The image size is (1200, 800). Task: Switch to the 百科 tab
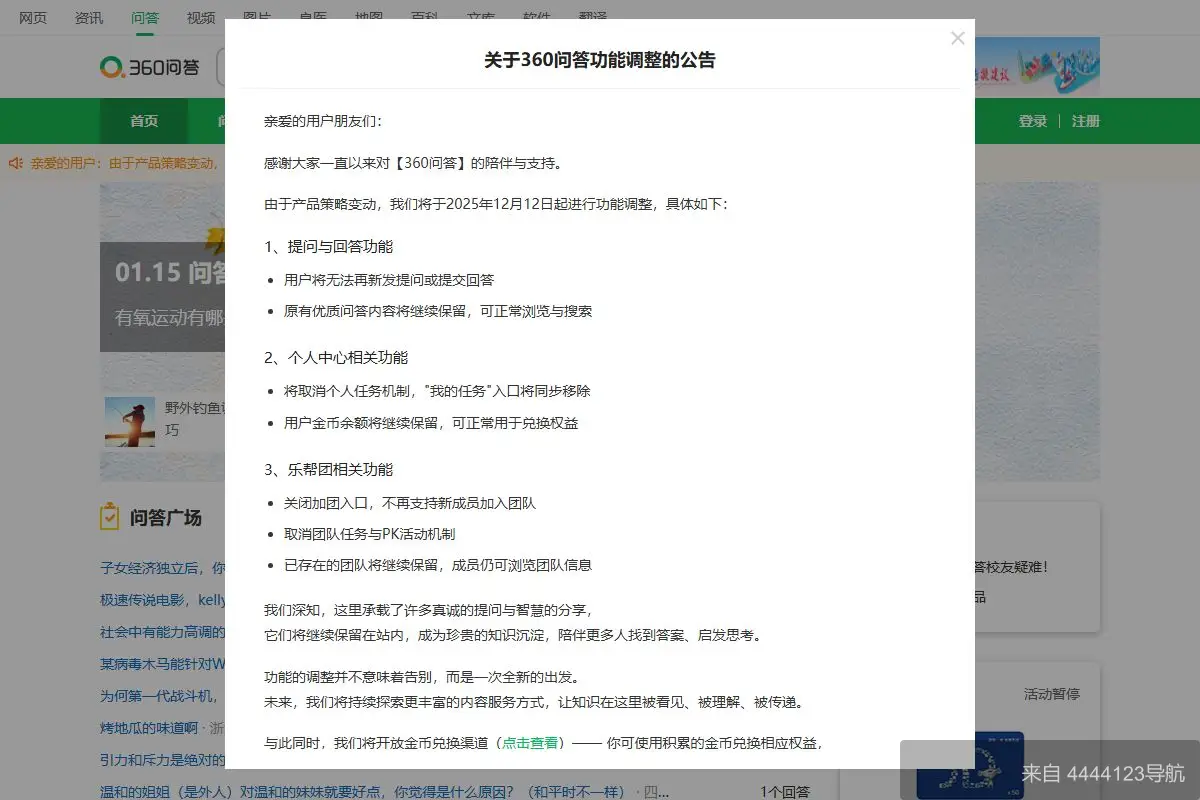click(424, 17)
